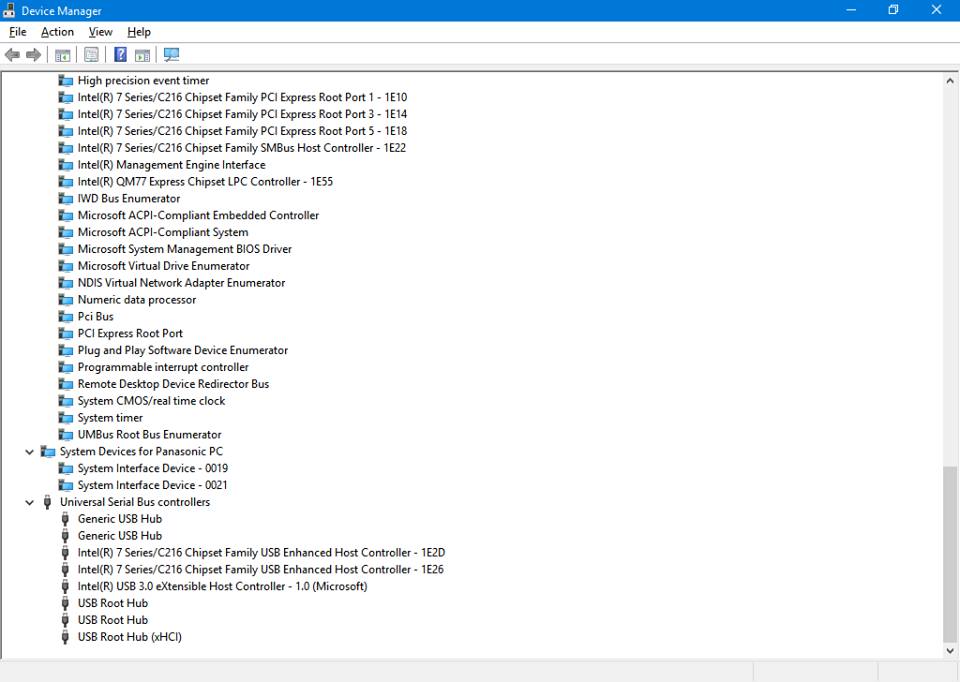Select Microsoft ACPI-Compliant System

163,232
